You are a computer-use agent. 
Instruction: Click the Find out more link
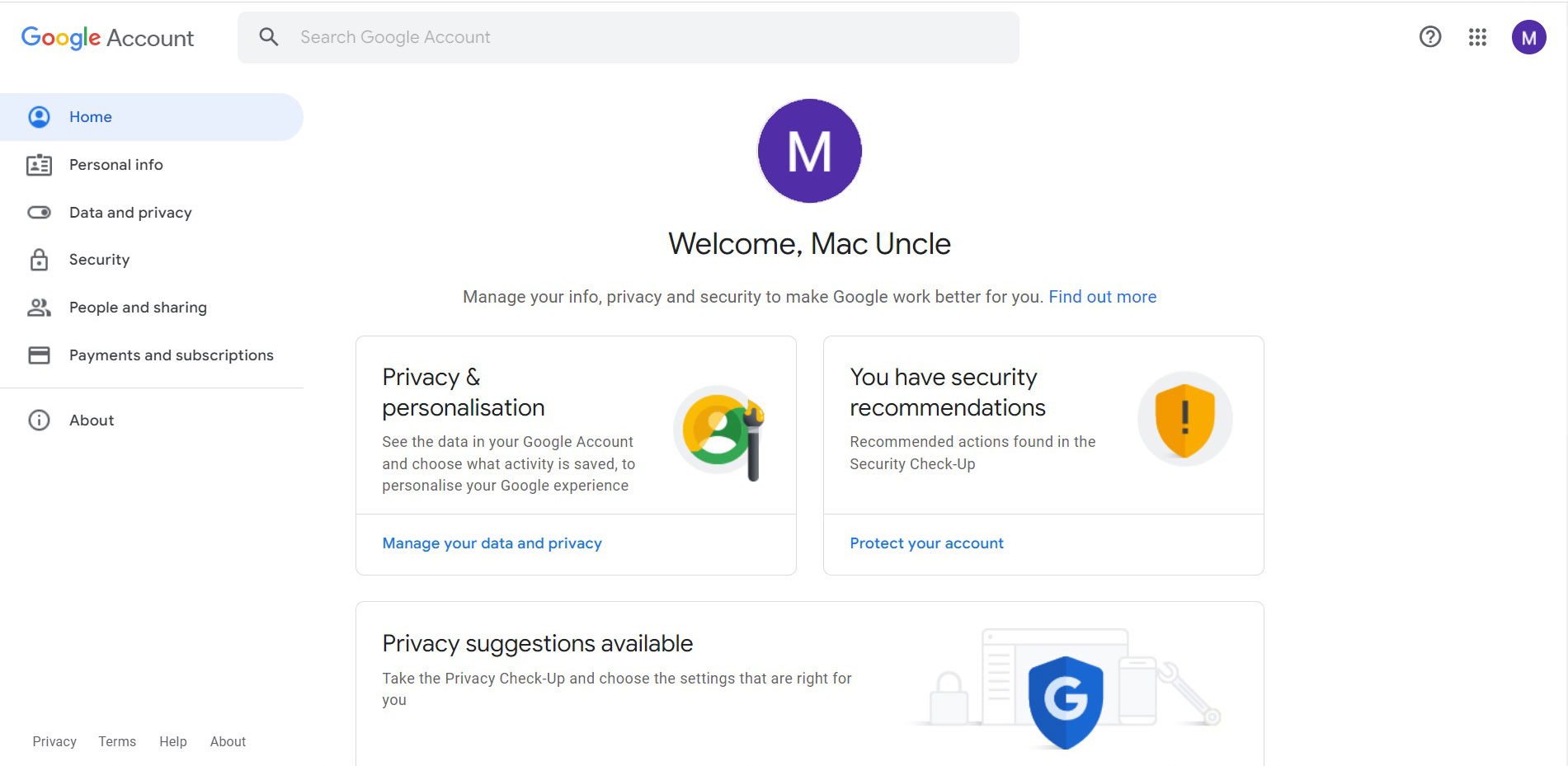[x=1102, y=297]
